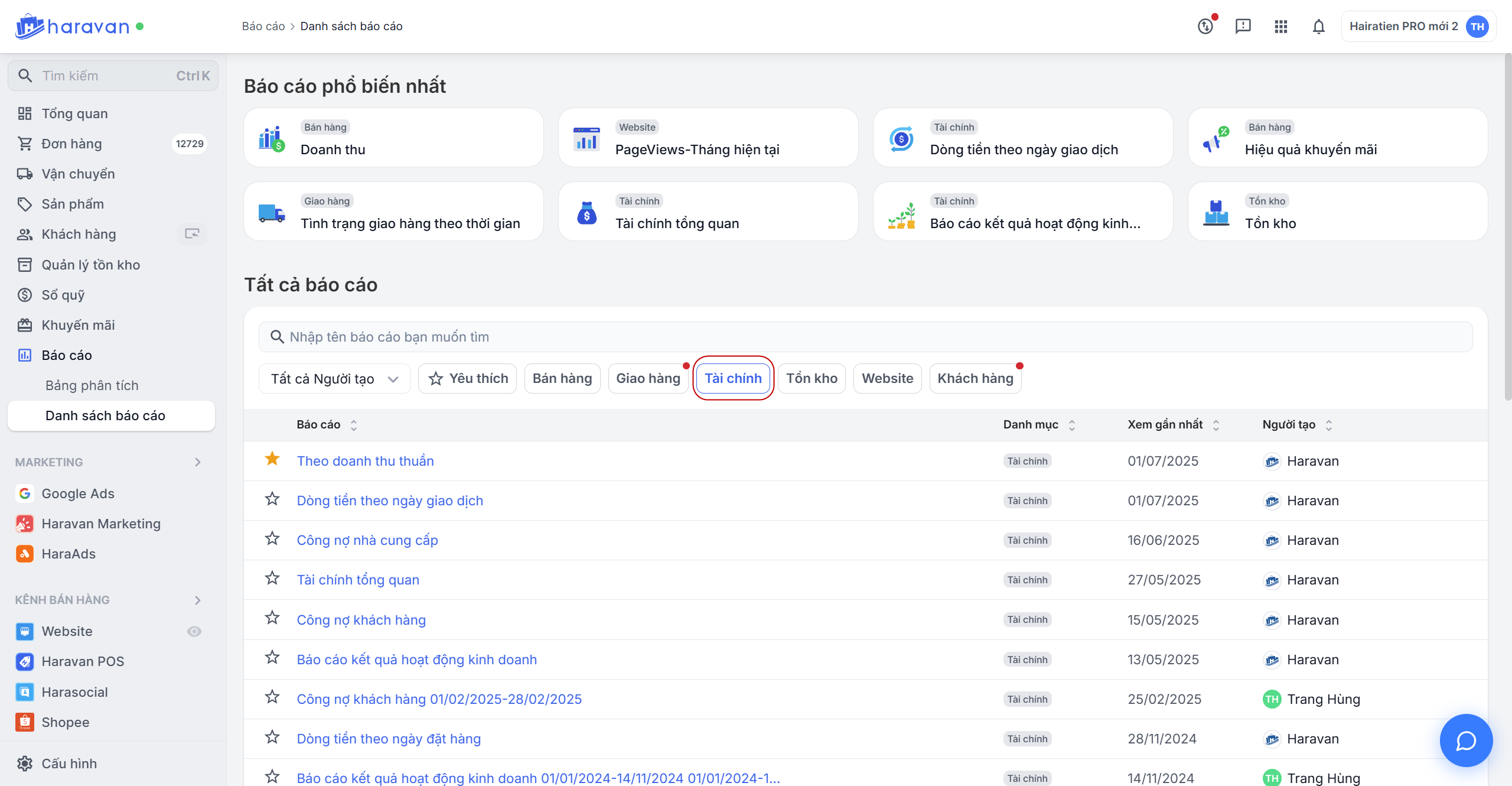Open Bảng phân tích in the sidebar

pos(92,385)
